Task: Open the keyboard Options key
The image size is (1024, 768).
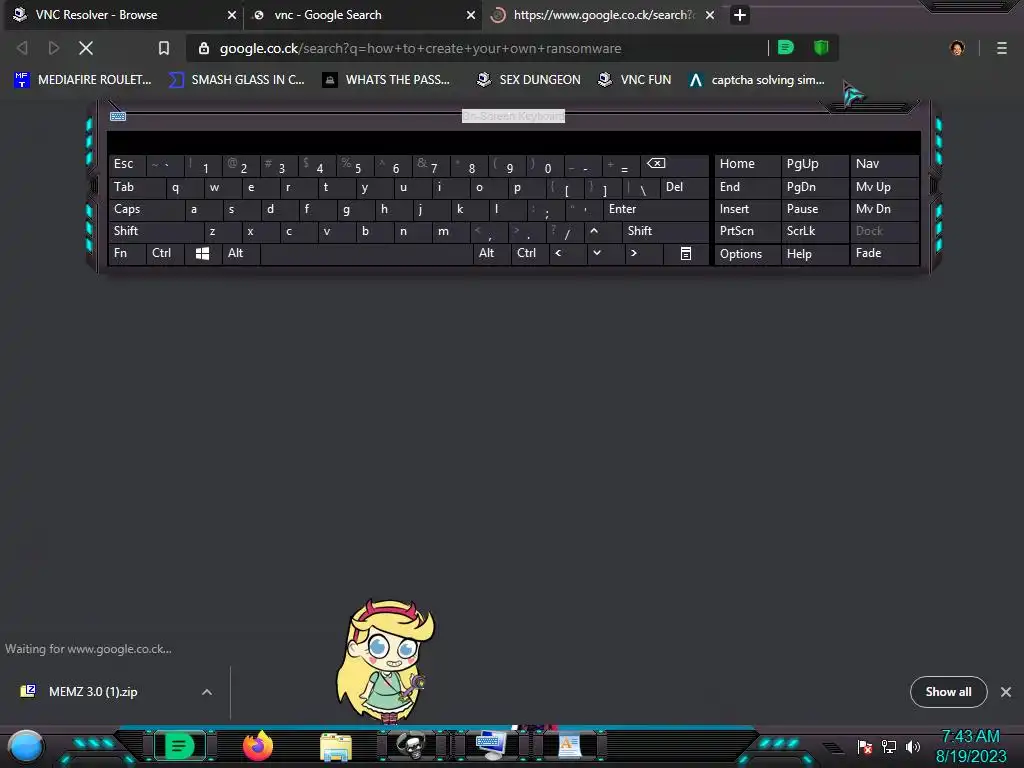Action: click(747, 253)
